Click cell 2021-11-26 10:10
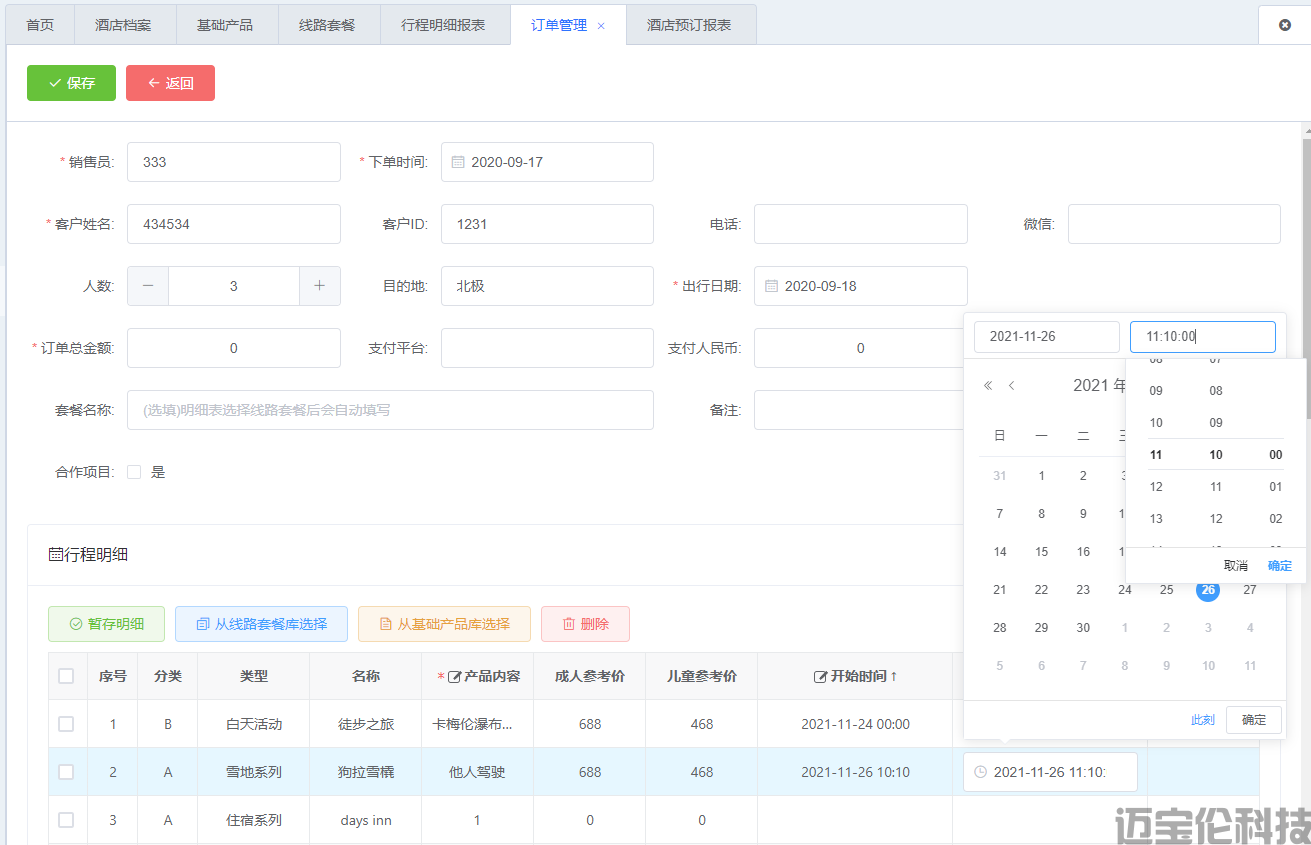Screen dimensions: 1311x845 [x=855, y=772]
